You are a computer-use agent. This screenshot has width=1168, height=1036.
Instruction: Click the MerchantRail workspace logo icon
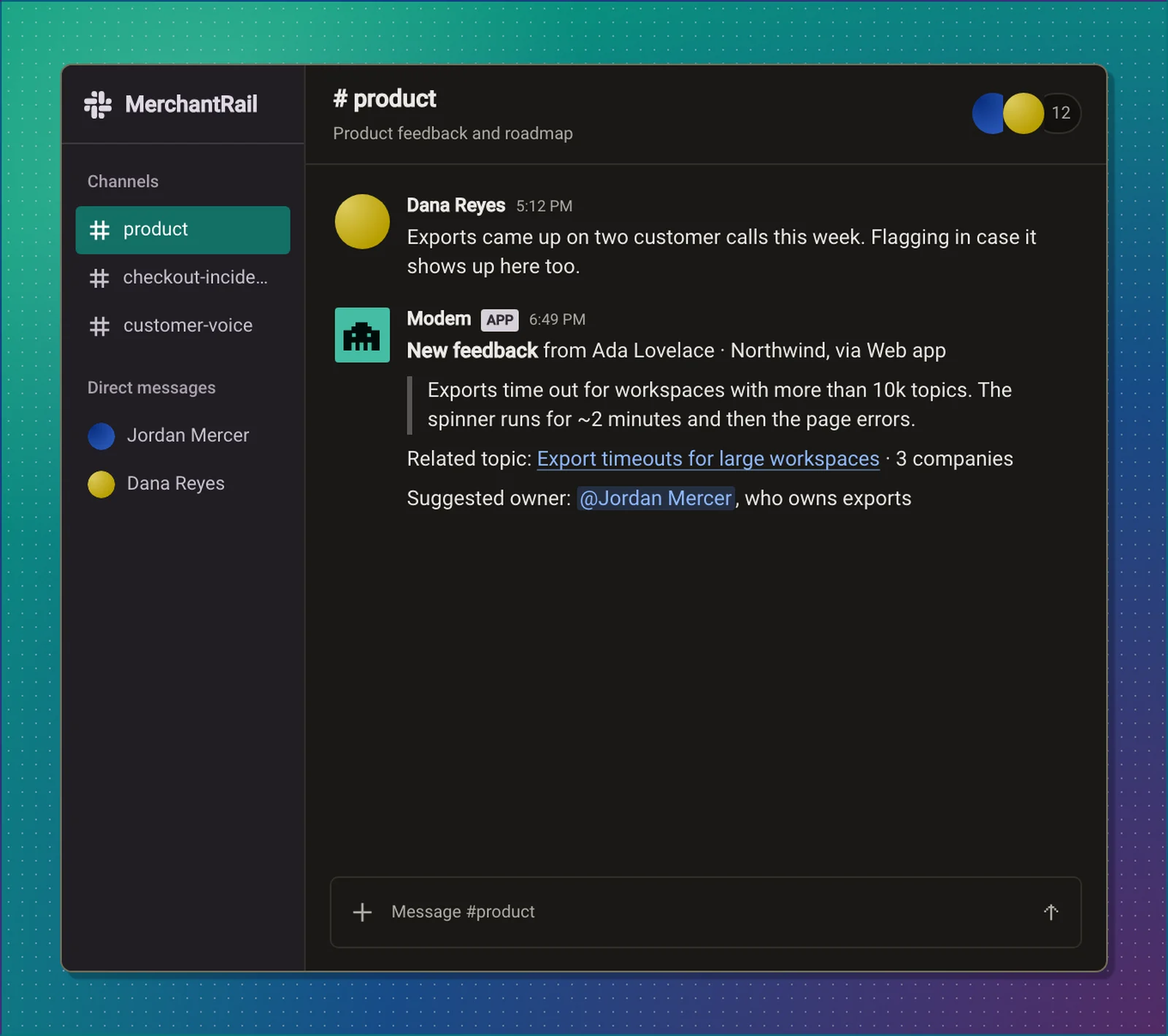(98, 104)
